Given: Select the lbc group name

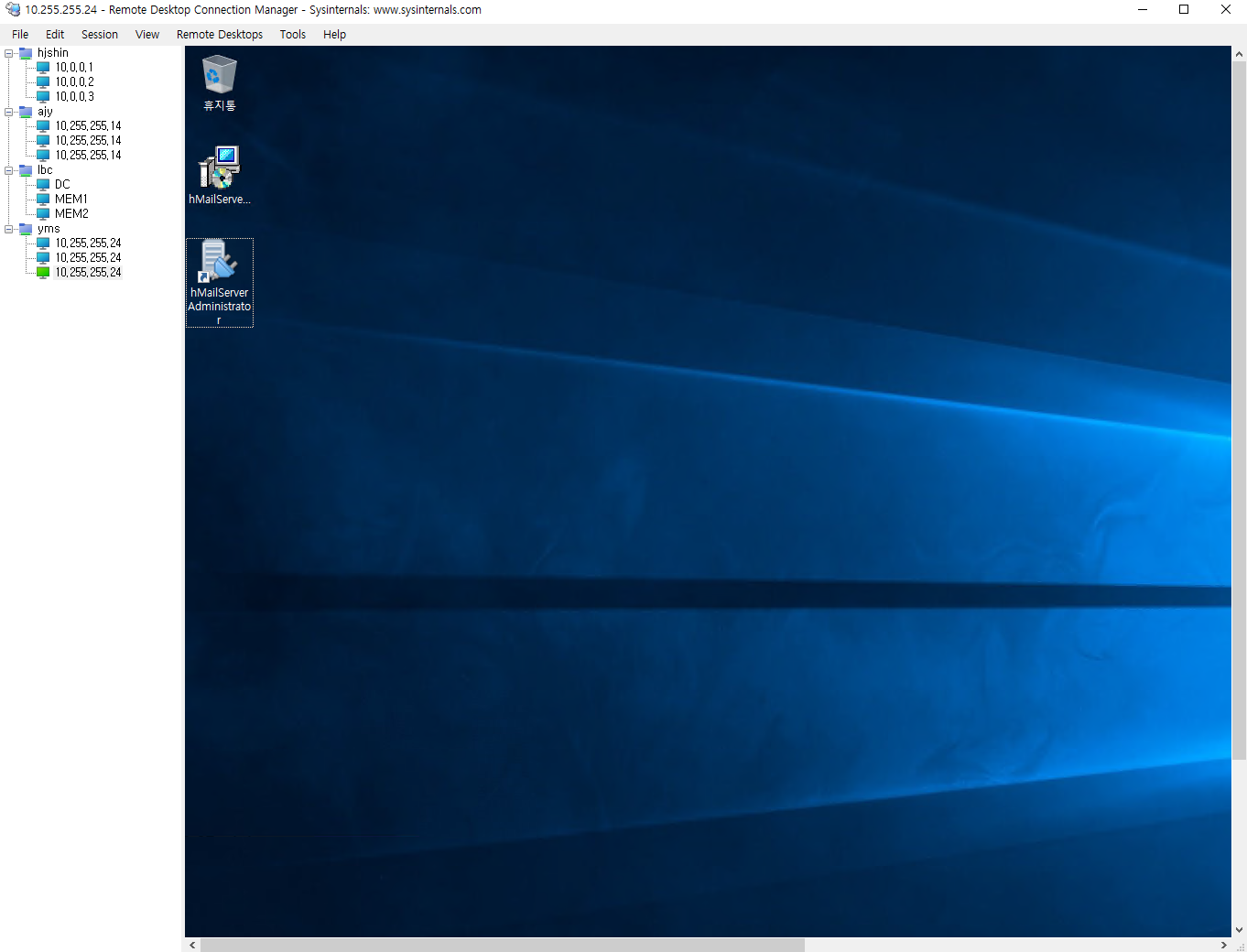Looking at the screenshot, I should tap(45, 170).
